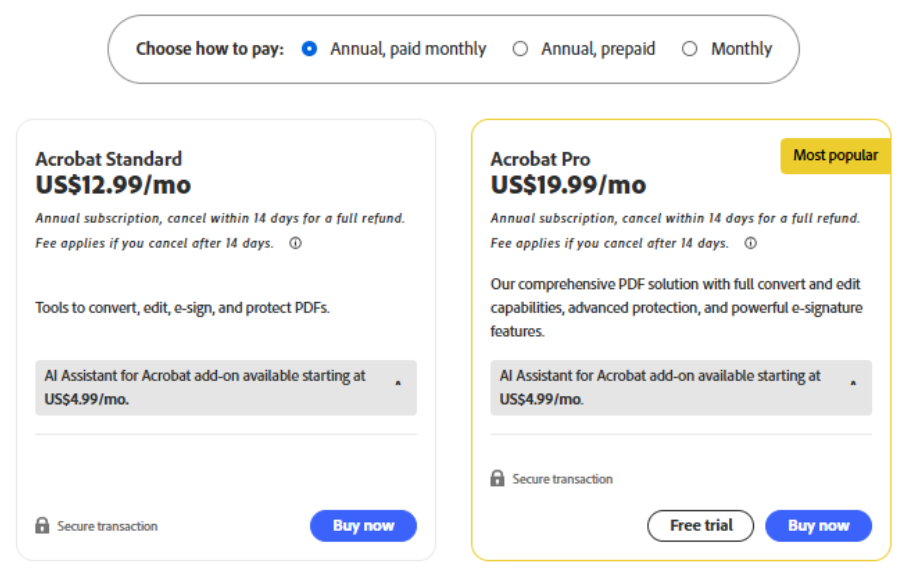
Task: Select the Monthly payment option
Action: [x=689, y=48]
